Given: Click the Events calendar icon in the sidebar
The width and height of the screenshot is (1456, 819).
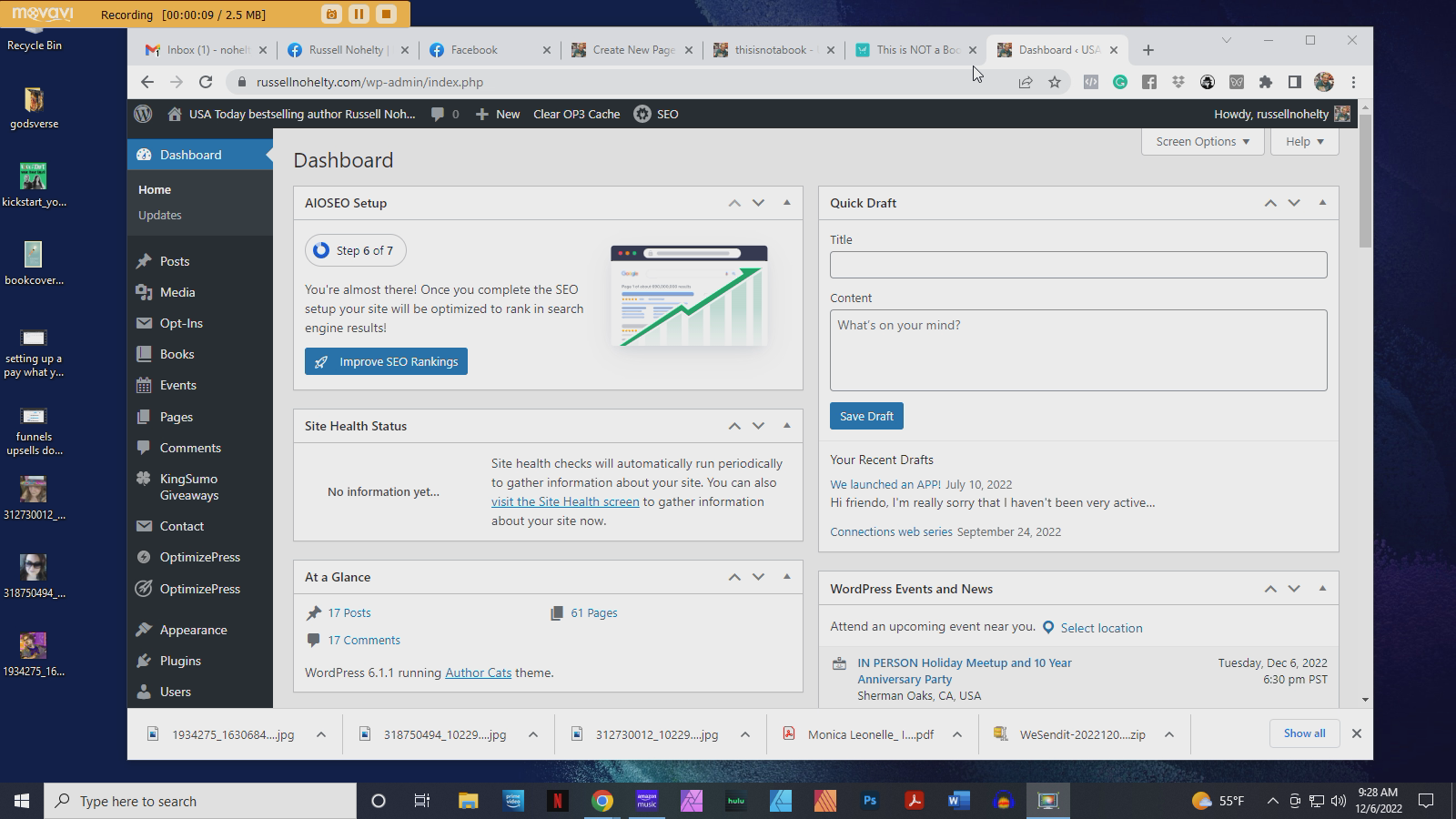Looking at the screenshot, I should click(x=146, y=385).
